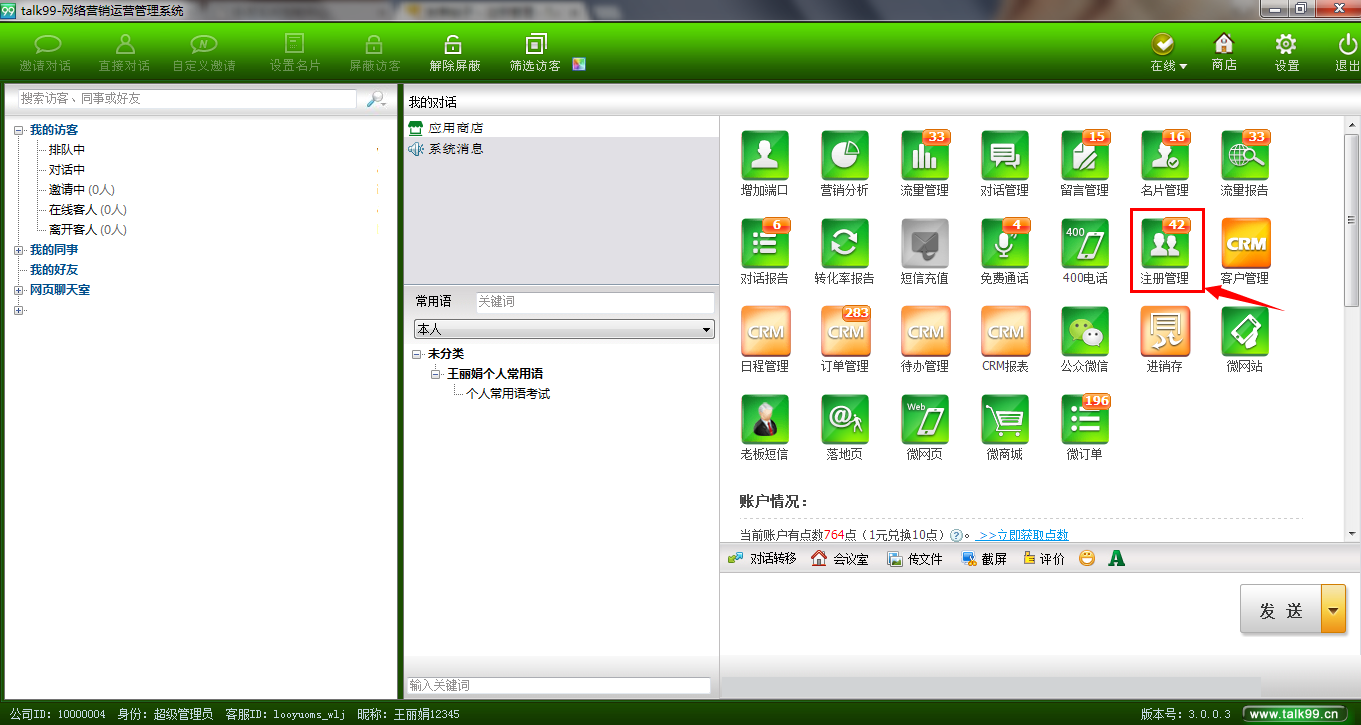Open the 落地页 icon
Image resolution: width=1361 pixels, height=725 pixels.
tap(845, 420)
